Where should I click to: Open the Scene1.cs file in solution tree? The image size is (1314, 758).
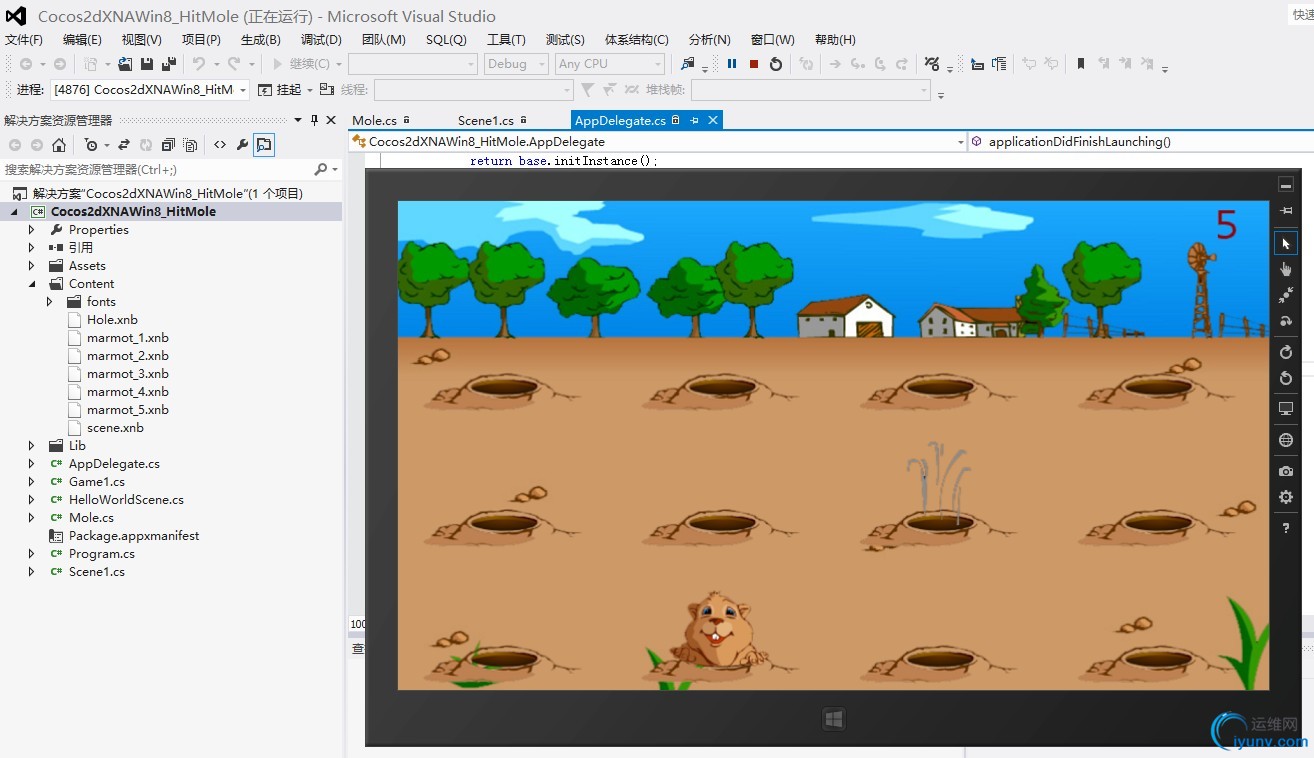tap(96, 572)
